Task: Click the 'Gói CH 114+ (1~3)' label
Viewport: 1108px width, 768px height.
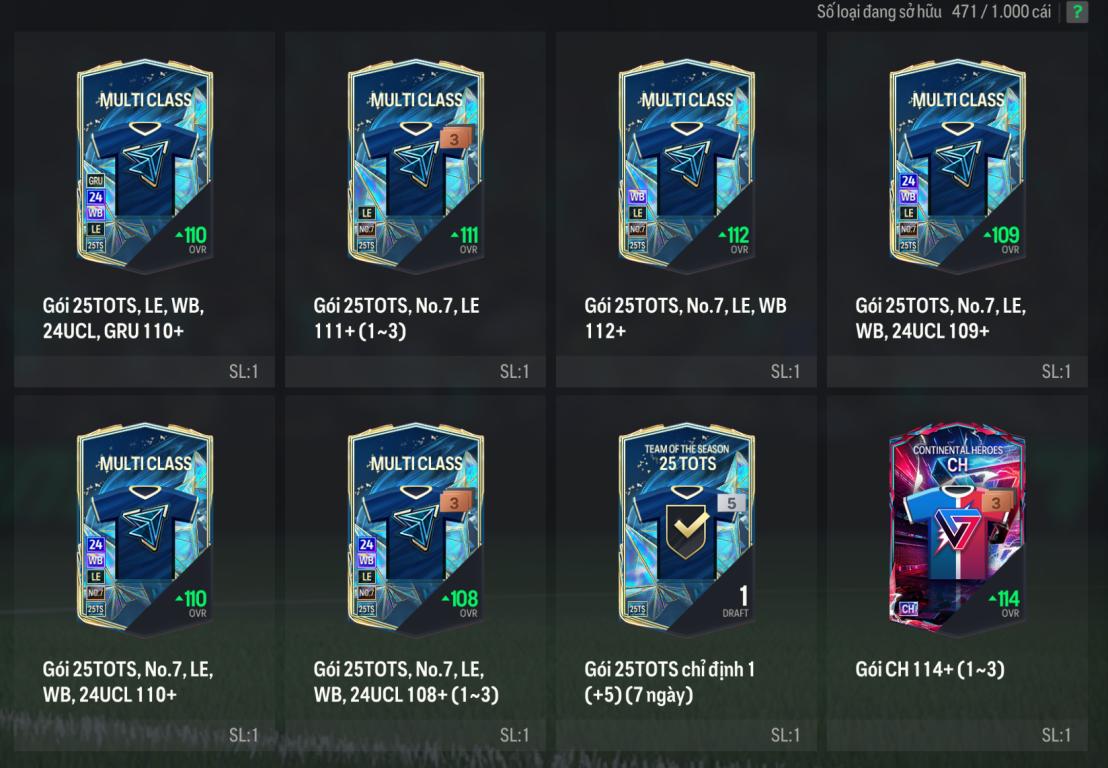Action: tap(929, 669)
